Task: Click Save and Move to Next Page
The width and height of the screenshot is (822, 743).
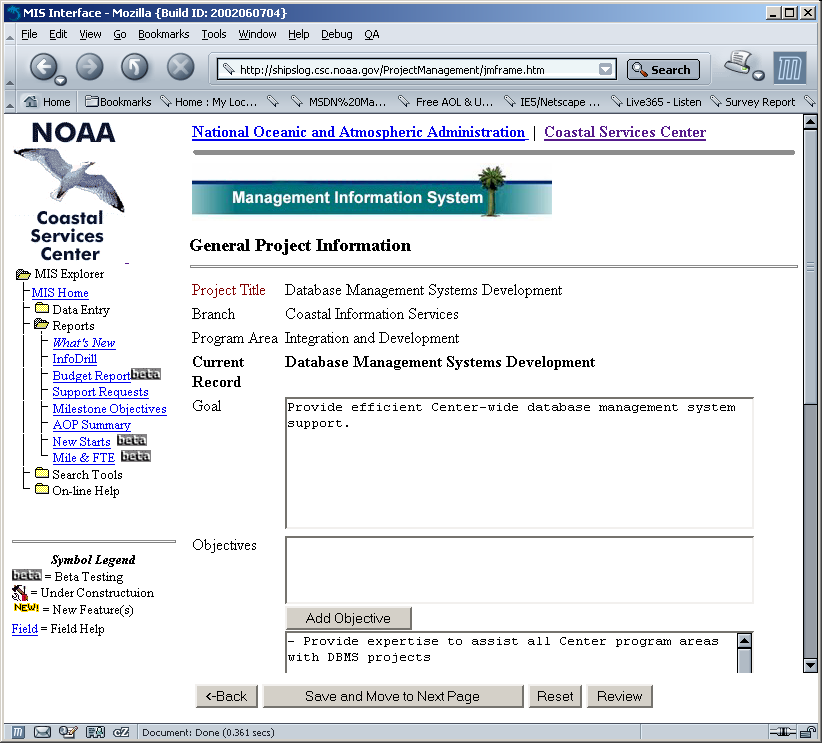Action: (x=393, y=696)
